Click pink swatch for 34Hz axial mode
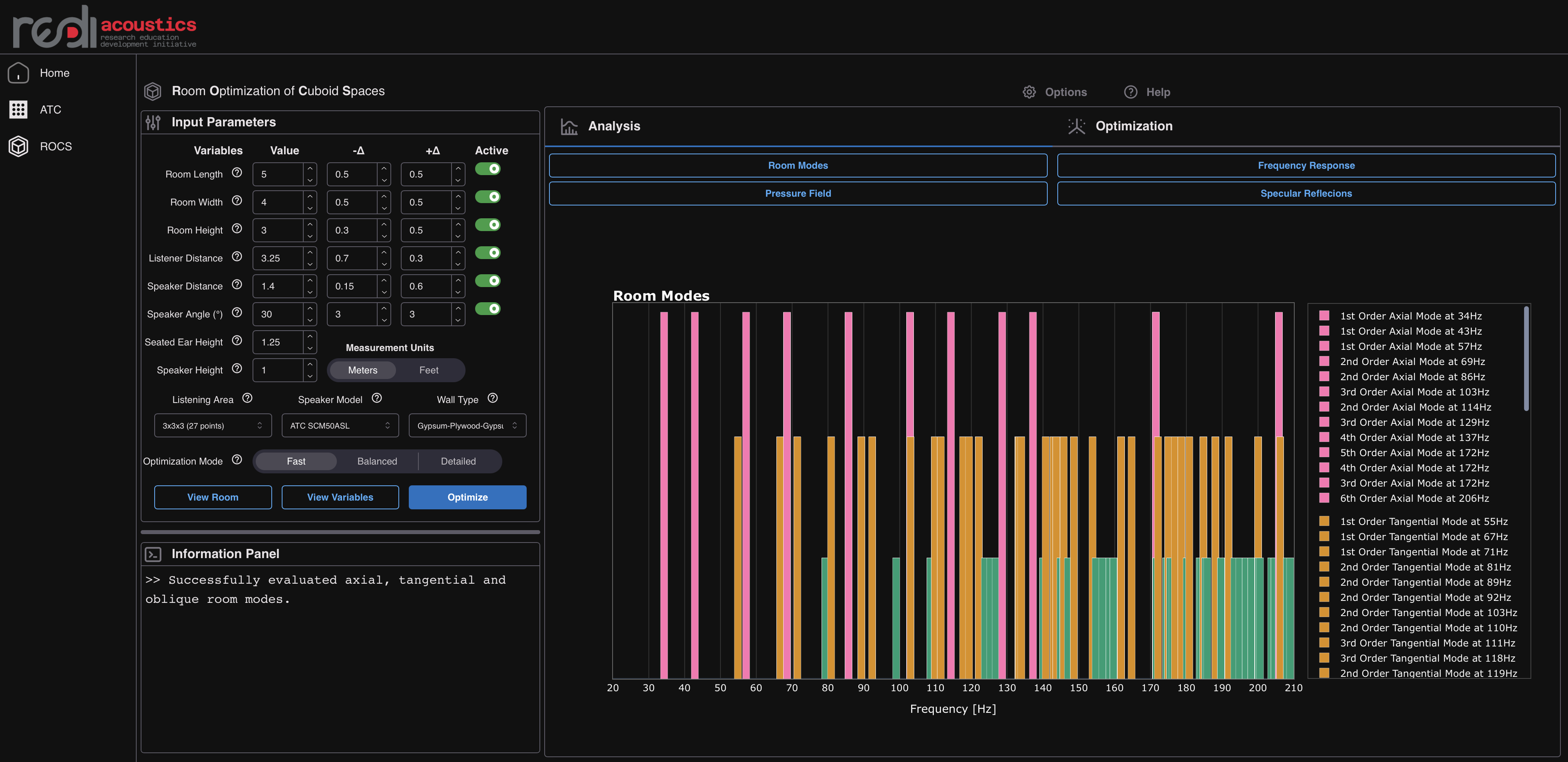Viewport: 1568px width, 762px height. (x=1324, y=315)
